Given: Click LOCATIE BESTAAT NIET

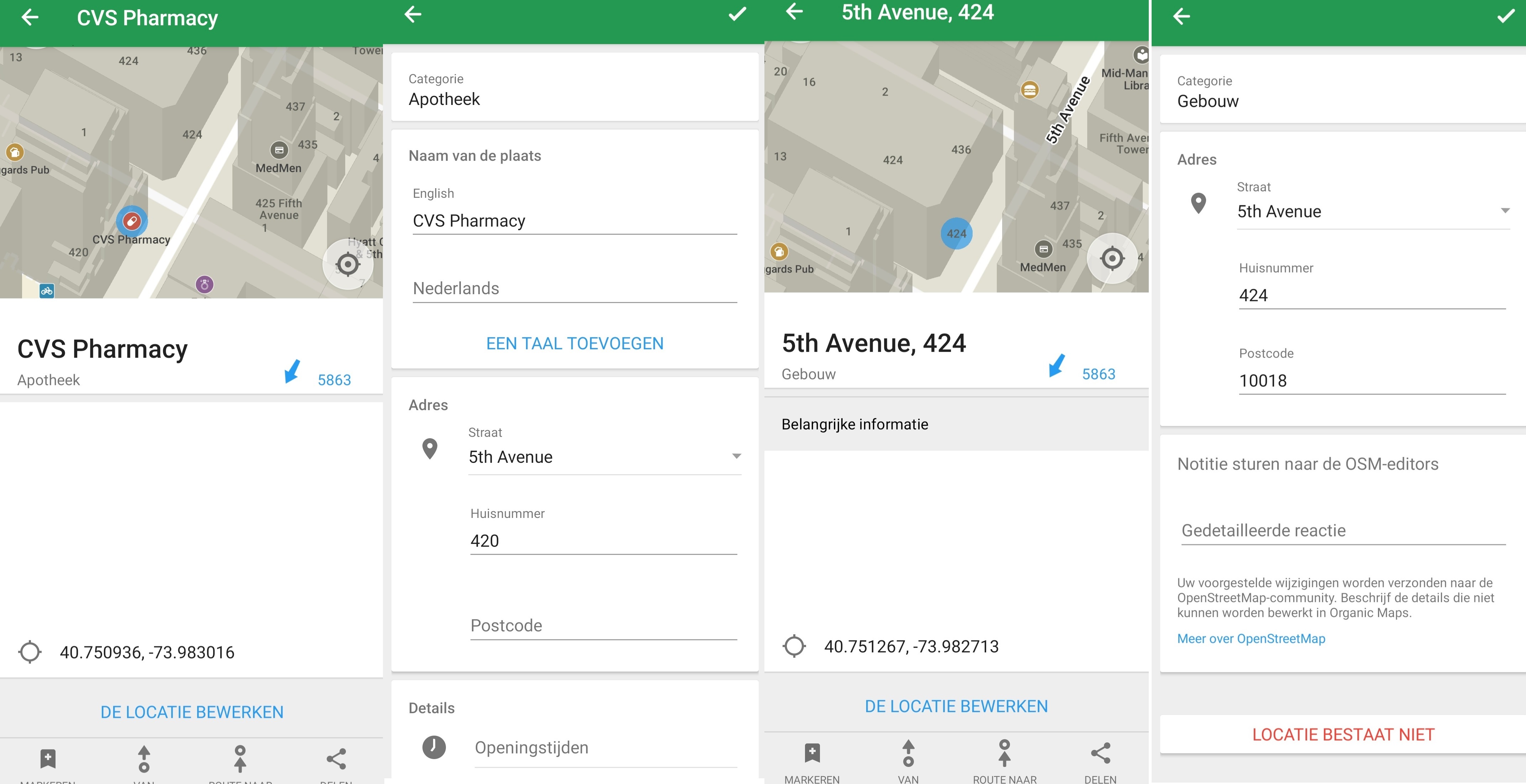Looking at the screenshot, I should (1342, 734).
